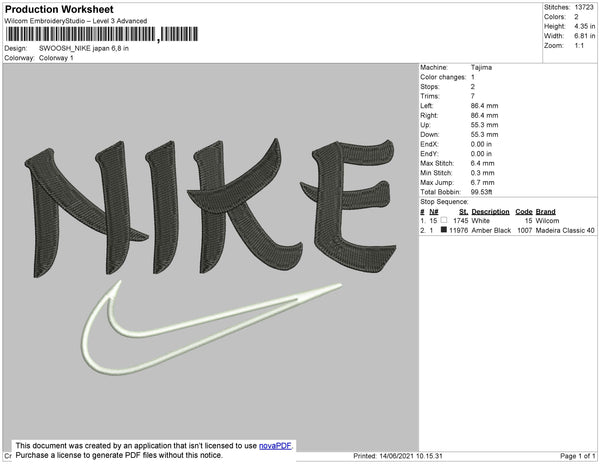The width and height of the screenshot is (600, 464).
Task: Click the Amber Black color swatch
Action: tap(444, 230)
